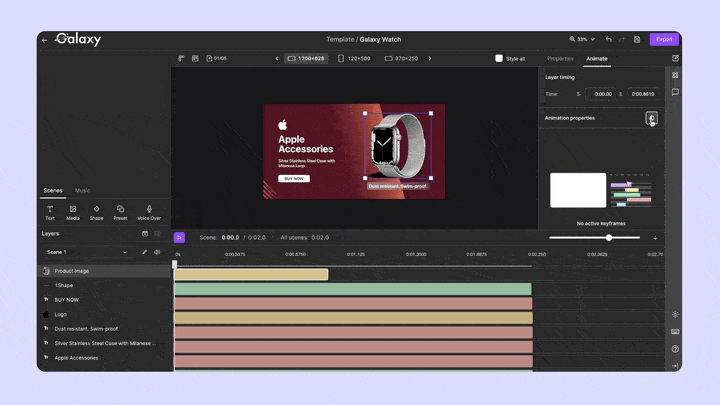720x405 pixels.
Task: Go to the previous canvas size
Action: [x=277, y=58]
